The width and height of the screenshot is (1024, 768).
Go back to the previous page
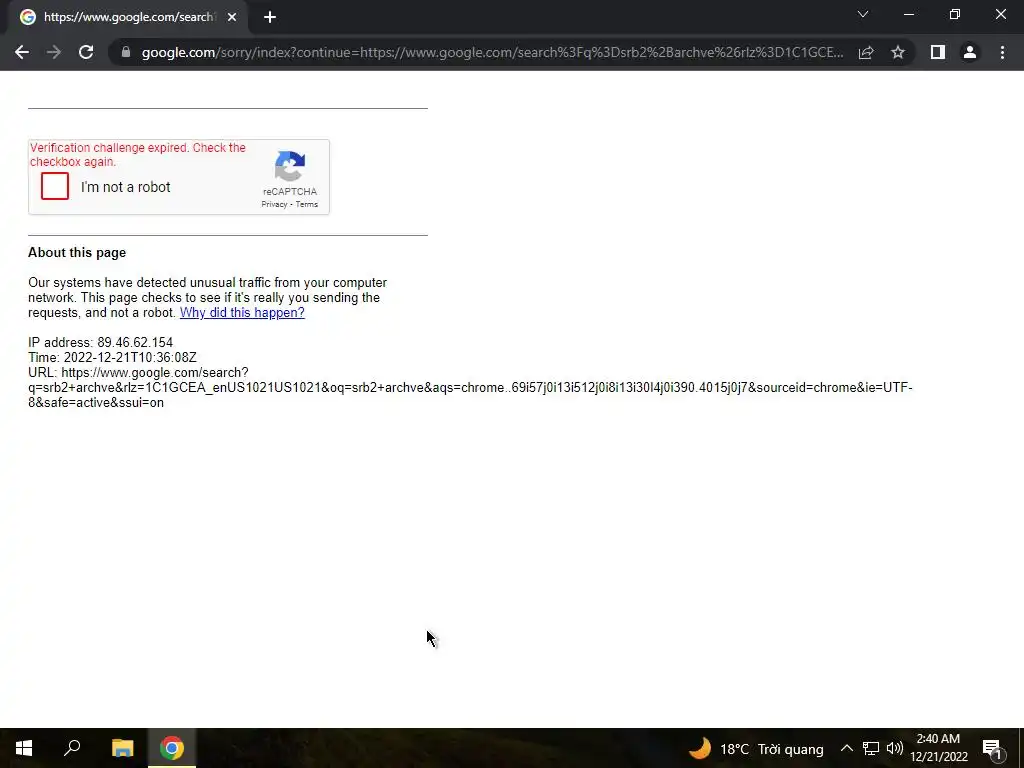22,52
